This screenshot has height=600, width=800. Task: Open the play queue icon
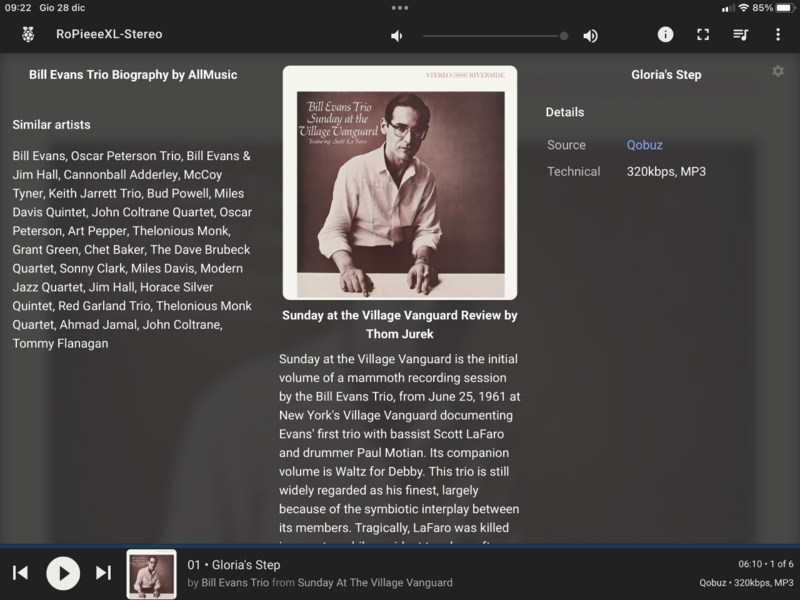pos(740,35)
